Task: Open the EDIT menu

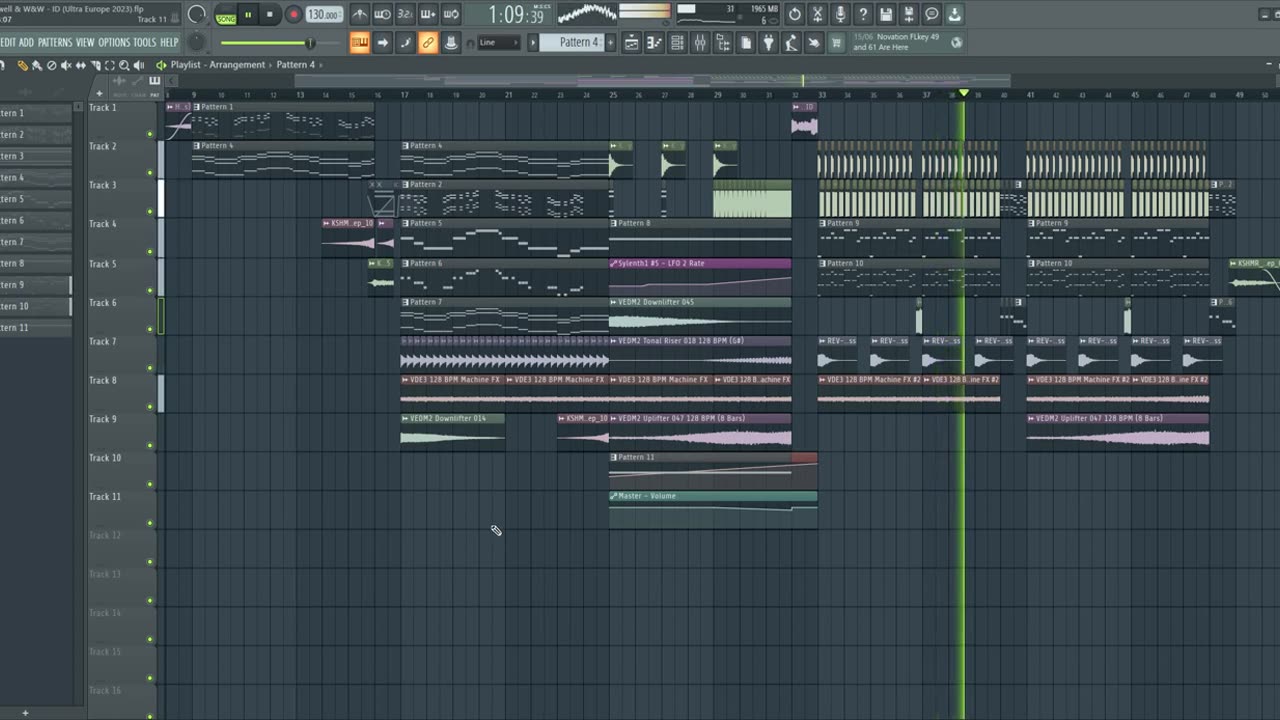Action: point(8,42)
